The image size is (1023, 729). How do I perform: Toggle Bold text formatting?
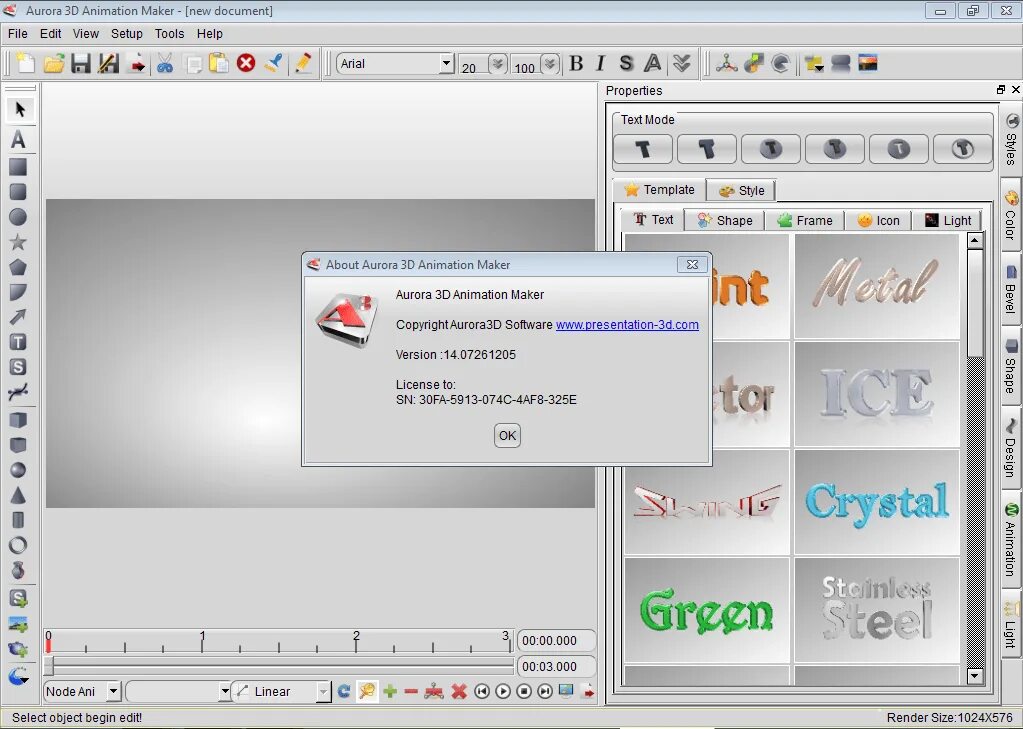[x=575, y=63]
